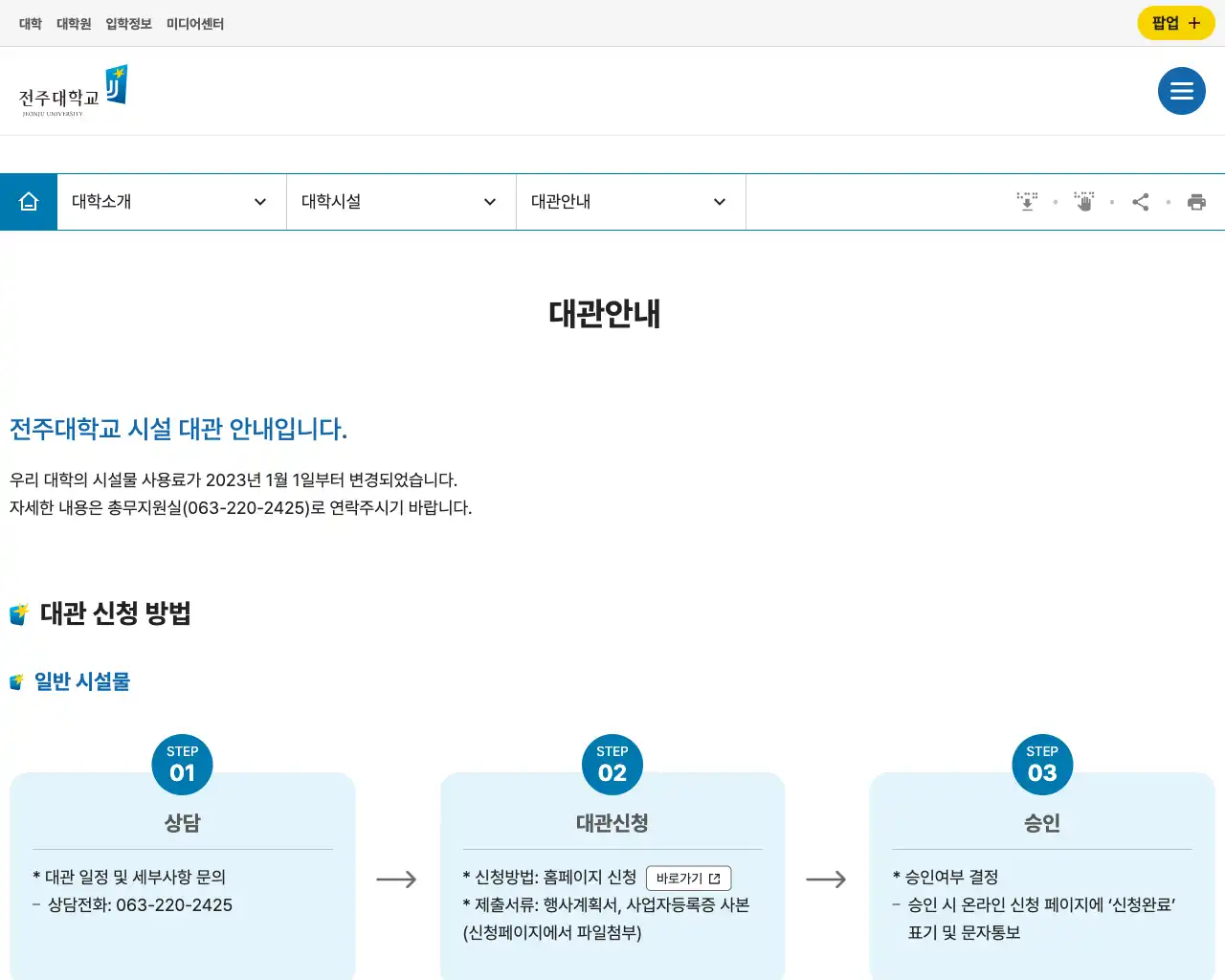Go to home via breadcrumb house icon
Image resolution: width=1225 pixels, height=980 pixels.
(29, 202)
